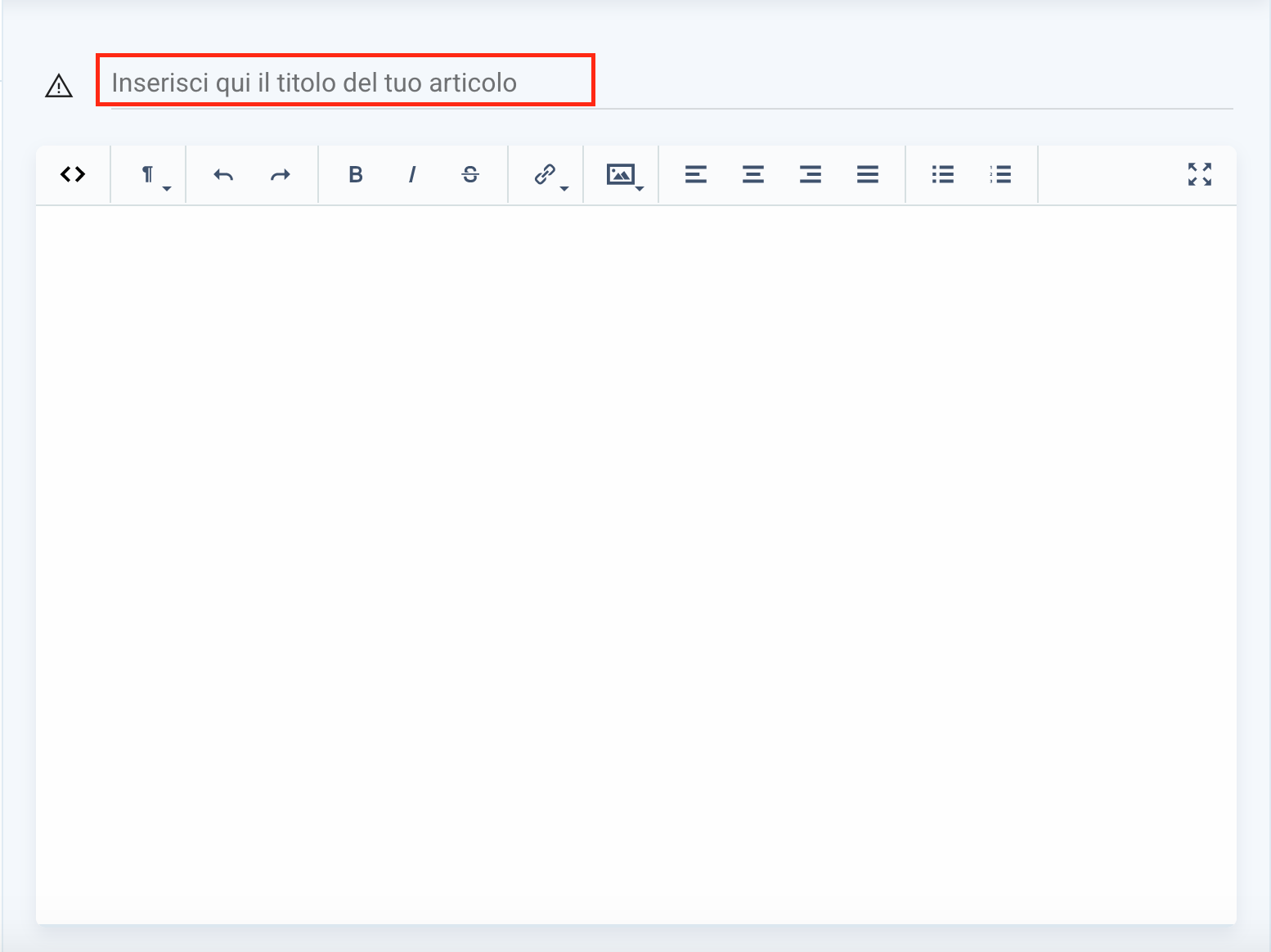Click inside the article body editor
Viewport: 1271px width, 952px height.
(635, 564)
